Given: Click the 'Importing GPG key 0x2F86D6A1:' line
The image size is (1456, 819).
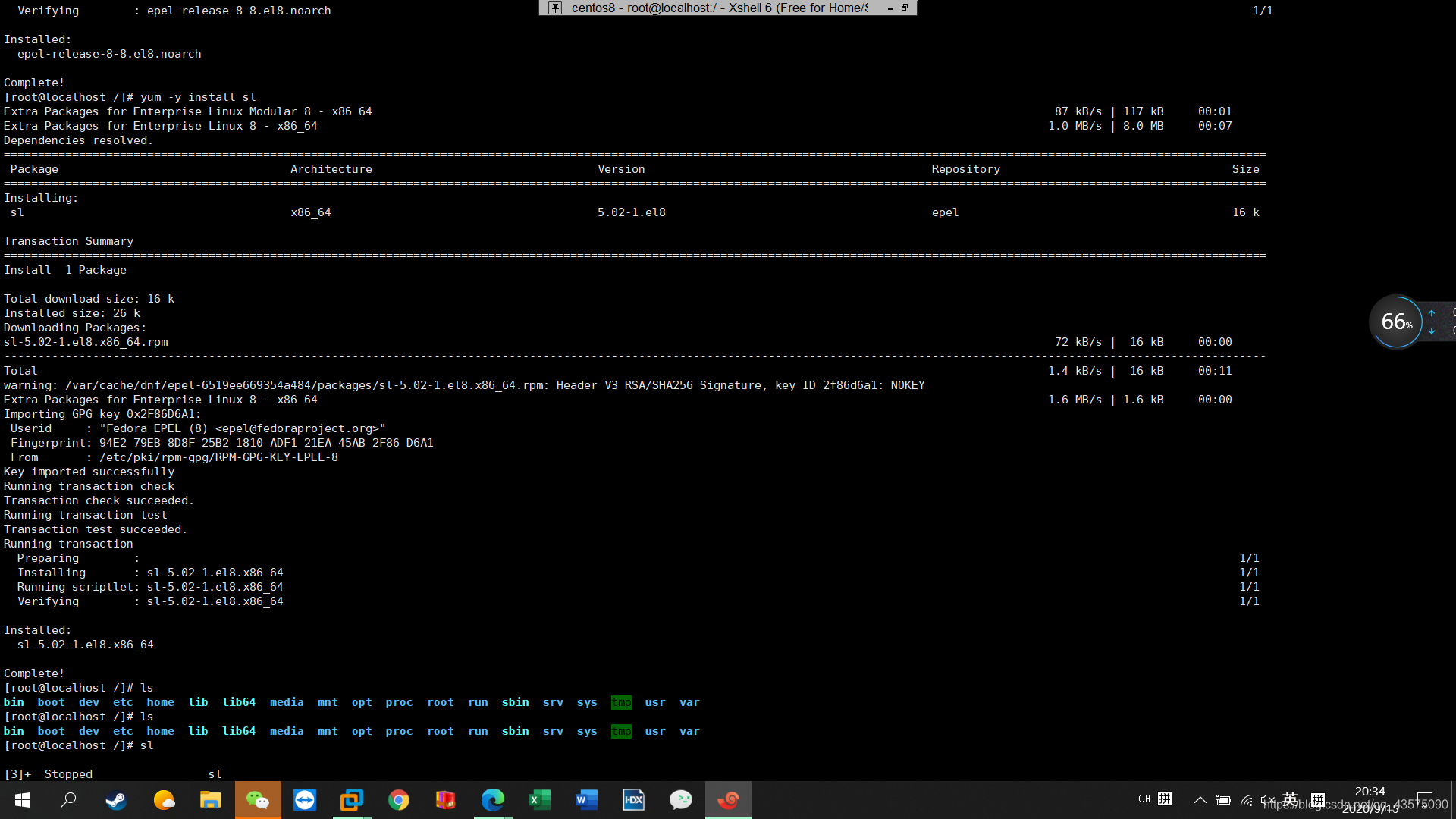Looking at the screenshot, I should (102, 414).
